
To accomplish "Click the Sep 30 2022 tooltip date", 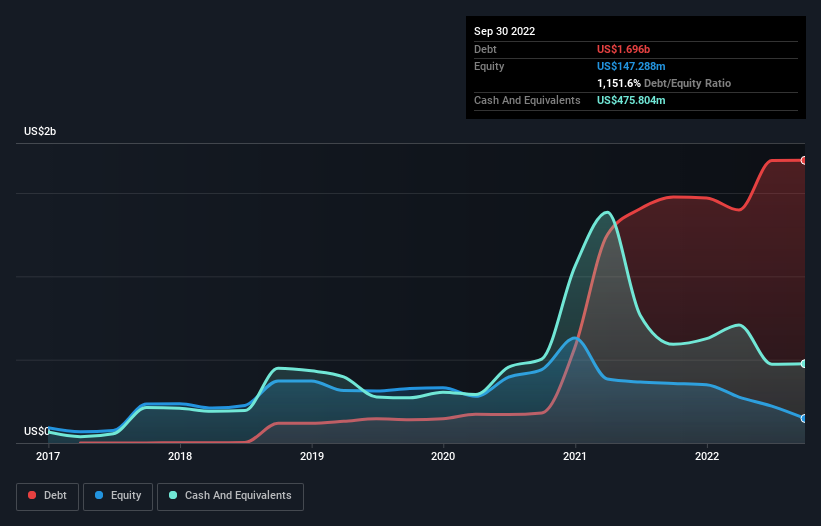I will pyautogui.click(x=504, y=31).
